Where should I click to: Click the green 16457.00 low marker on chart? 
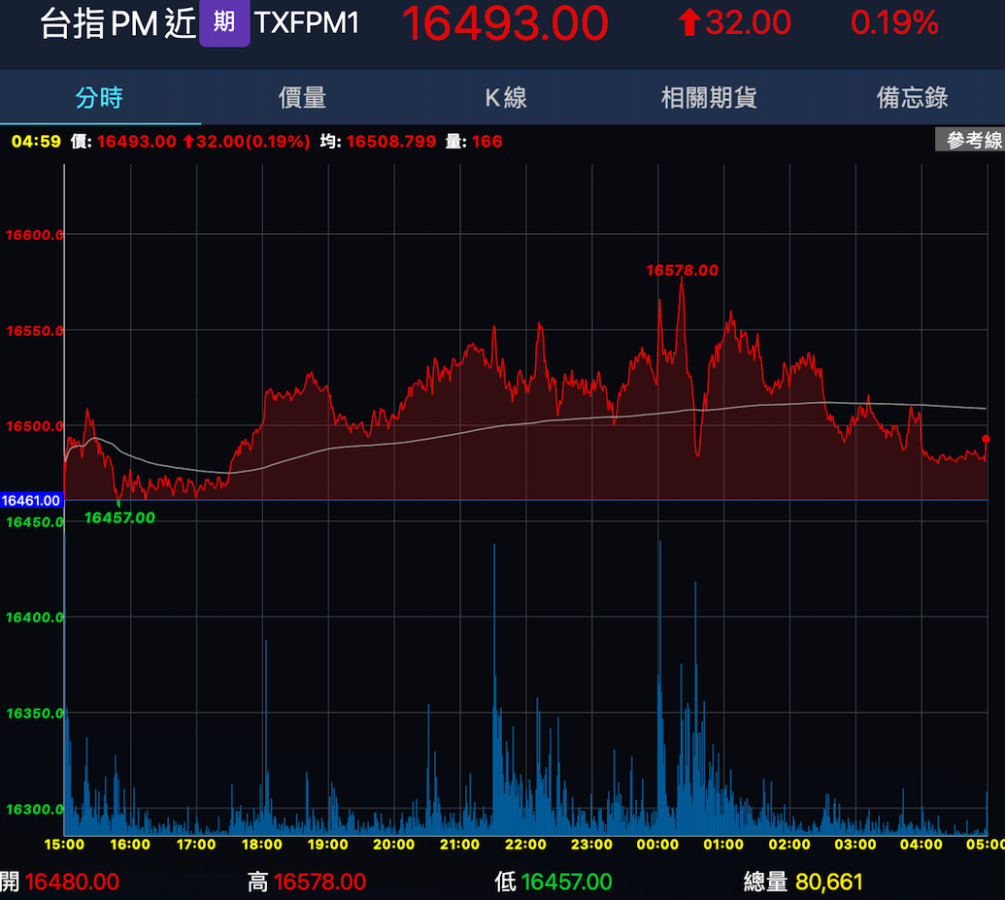(119, 517)
